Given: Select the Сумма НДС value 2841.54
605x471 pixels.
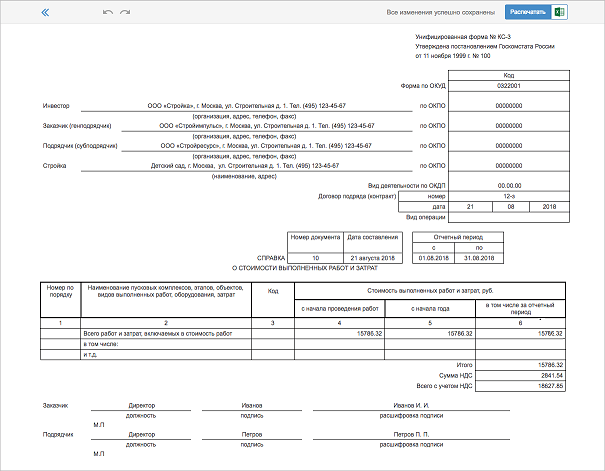Looking at the screenshot, I should [550, 375].
